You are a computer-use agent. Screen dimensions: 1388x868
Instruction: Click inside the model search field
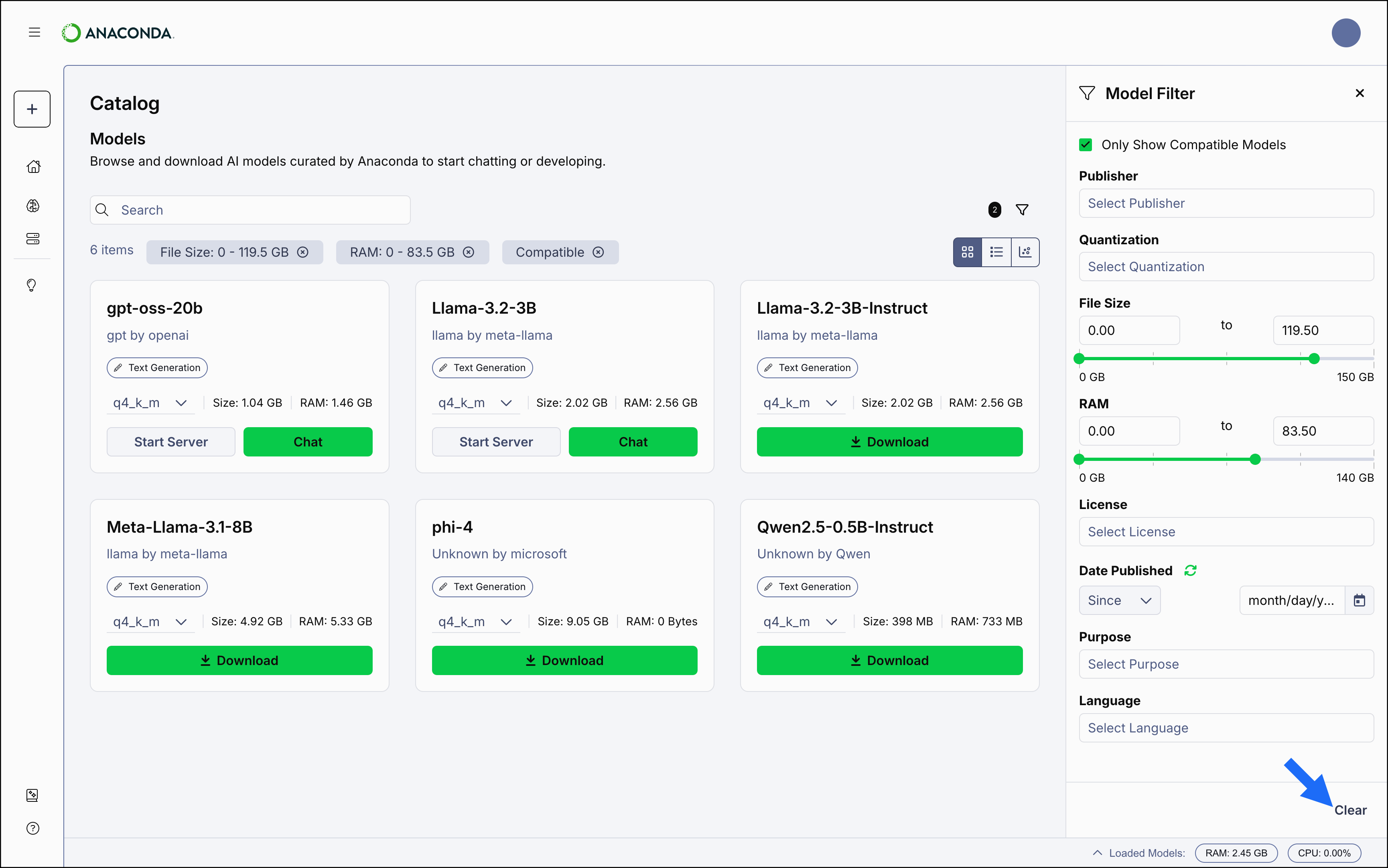point(250,209)
